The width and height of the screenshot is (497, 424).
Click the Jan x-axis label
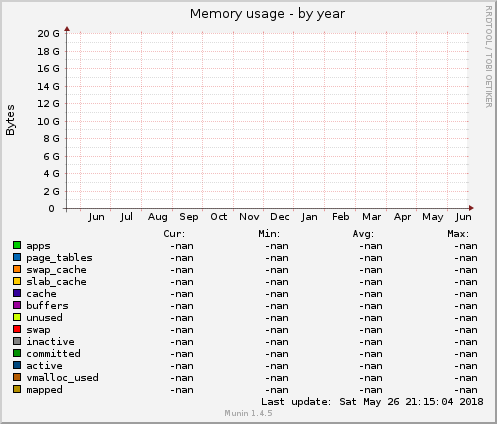pos(309,217)
